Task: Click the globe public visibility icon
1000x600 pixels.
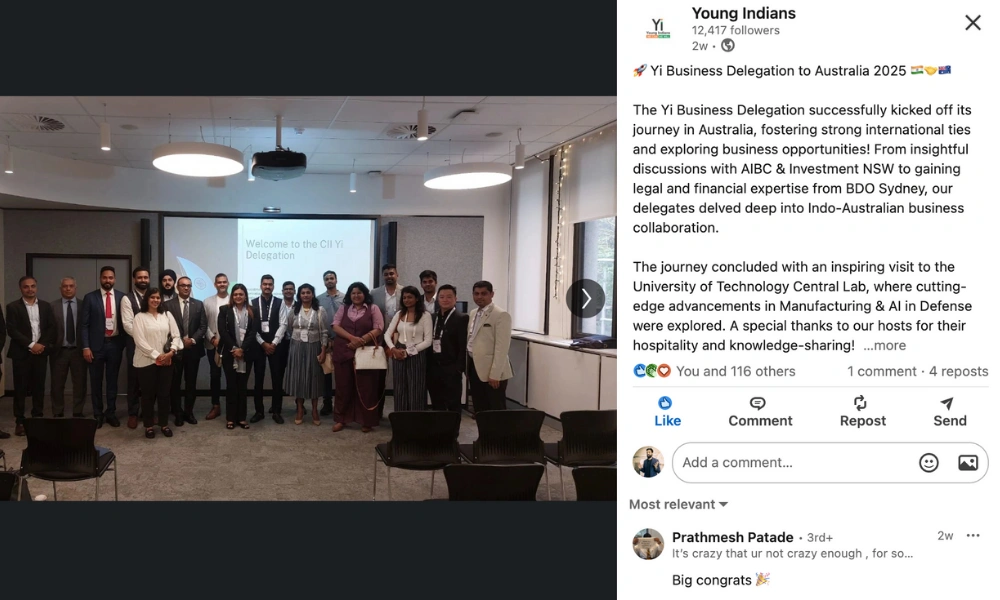Action: [x=728, y=45]
